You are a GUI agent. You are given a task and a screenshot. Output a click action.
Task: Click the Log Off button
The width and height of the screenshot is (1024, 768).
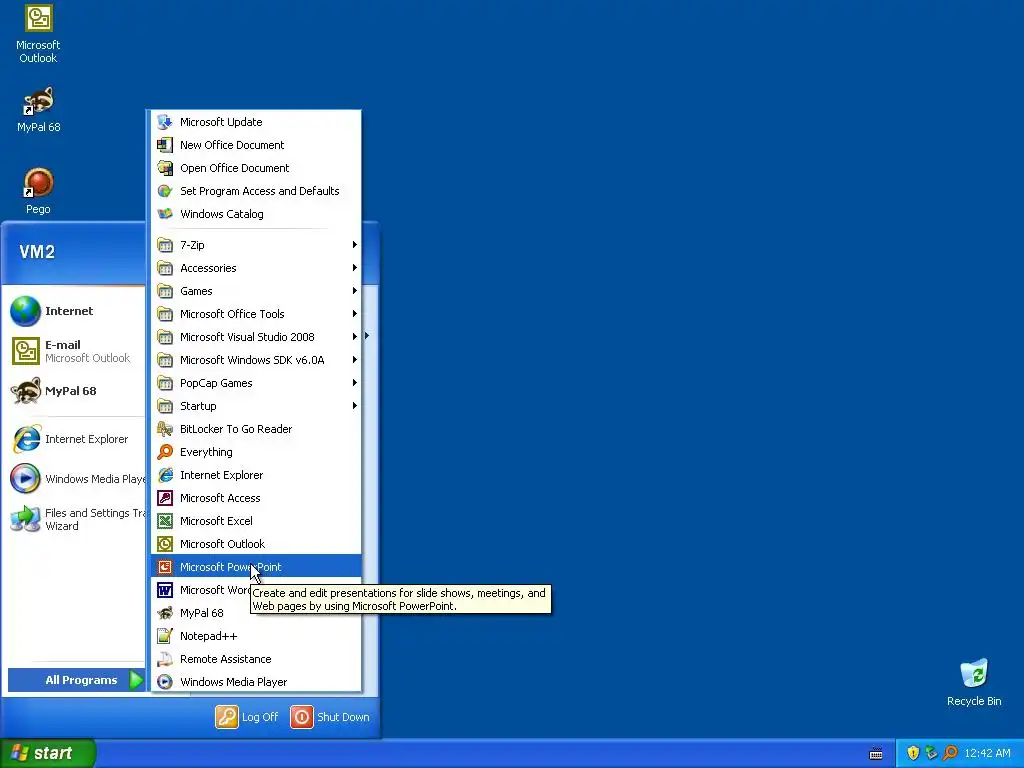(x=247, y=717)
